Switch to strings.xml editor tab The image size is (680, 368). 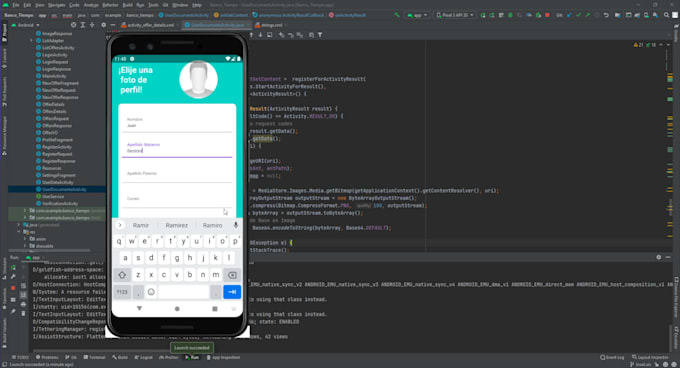pyautogui.click(x=270, y=25)
